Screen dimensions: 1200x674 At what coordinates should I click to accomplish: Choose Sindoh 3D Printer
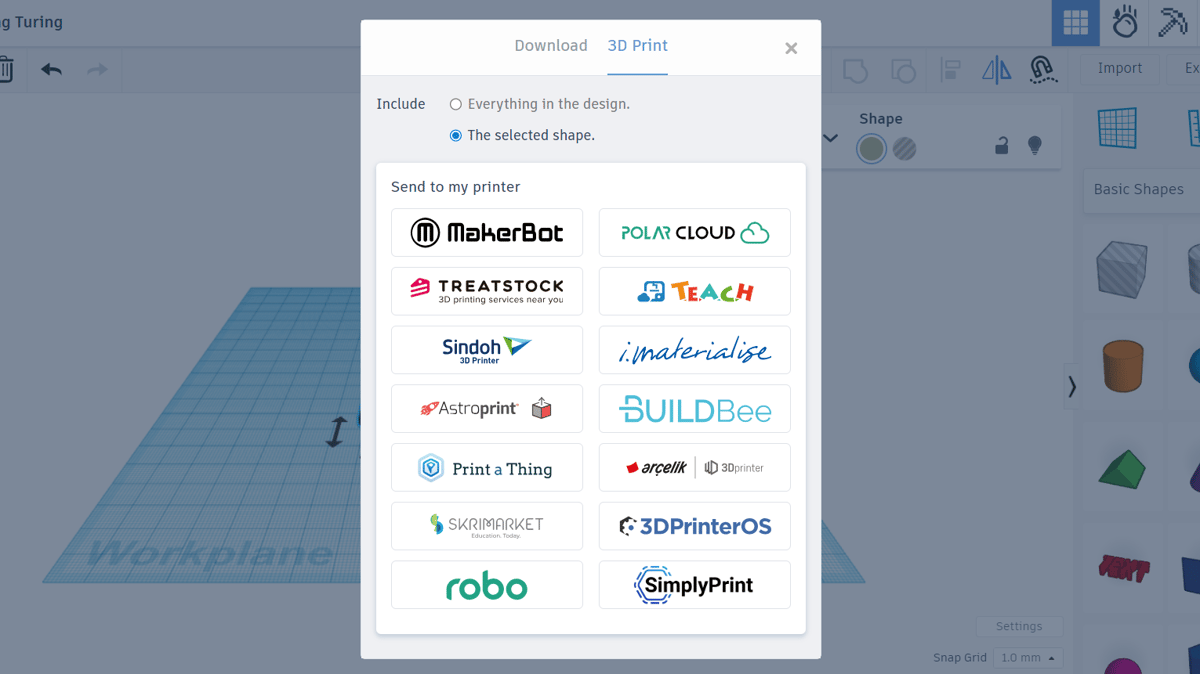click(x=487, y=350)
